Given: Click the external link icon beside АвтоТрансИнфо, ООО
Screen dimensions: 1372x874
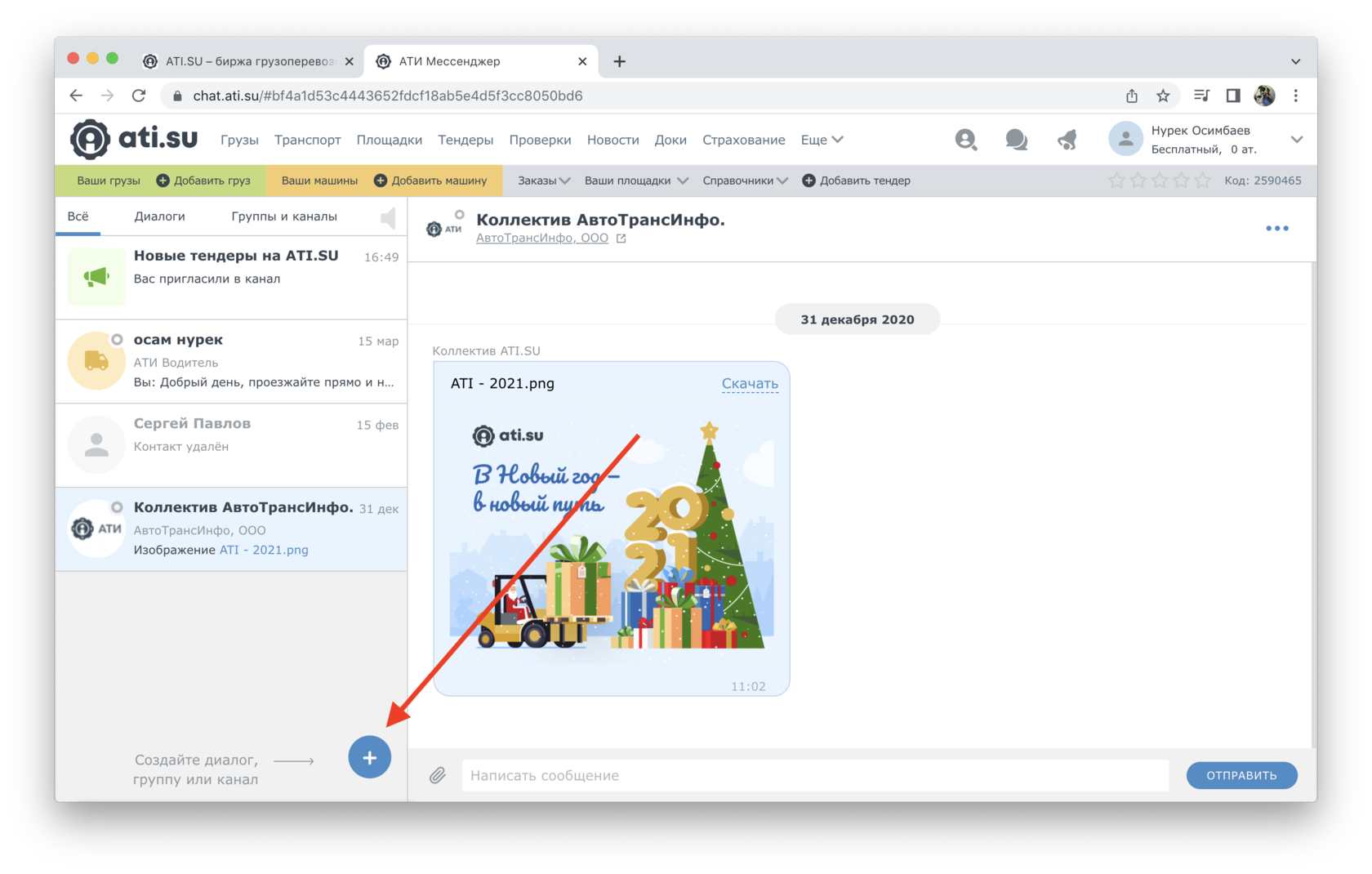Looking at the screenshot, I should click(x=621, y=239).
